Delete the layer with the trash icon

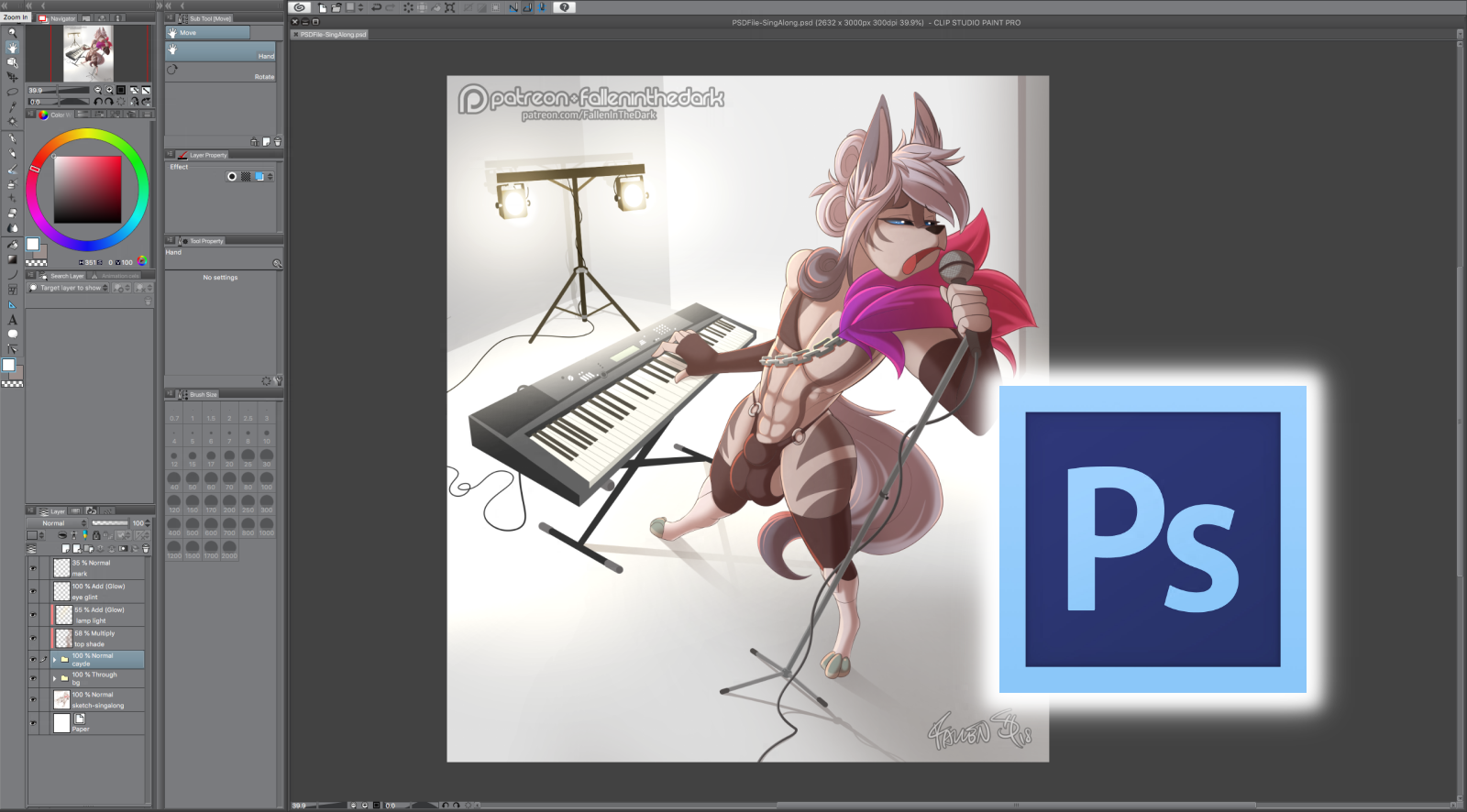pos(145,549)
